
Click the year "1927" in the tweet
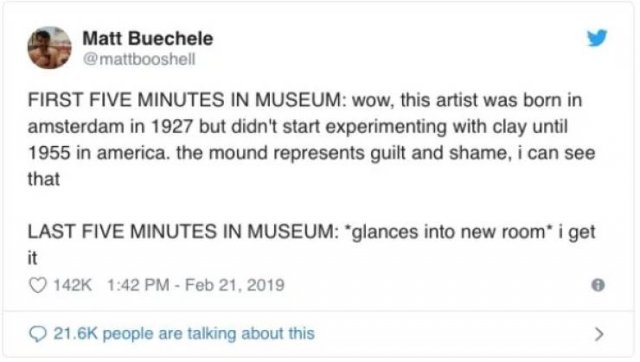(171, 127)
